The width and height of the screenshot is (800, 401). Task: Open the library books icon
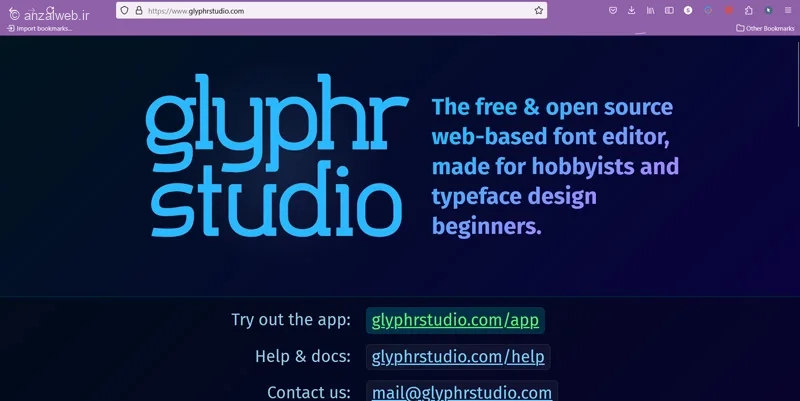[651, 10]
